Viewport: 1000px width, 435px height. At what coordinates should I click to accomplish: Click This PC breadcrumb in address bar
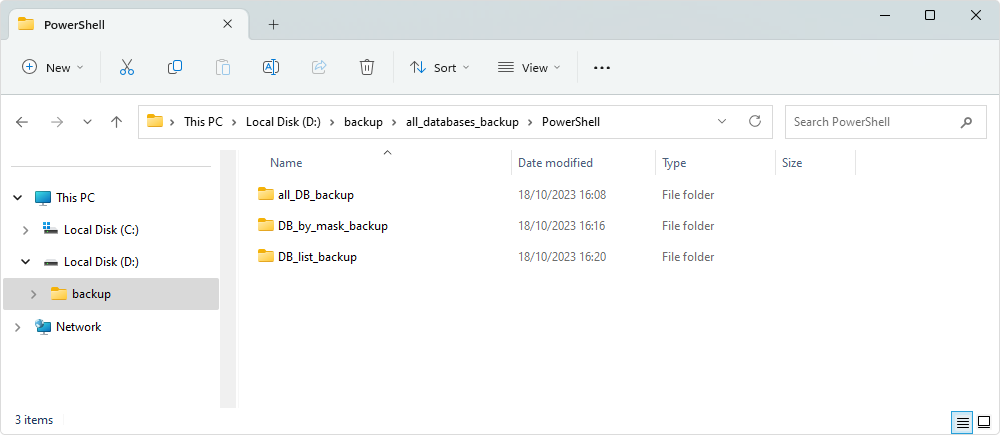pos(203,121)
